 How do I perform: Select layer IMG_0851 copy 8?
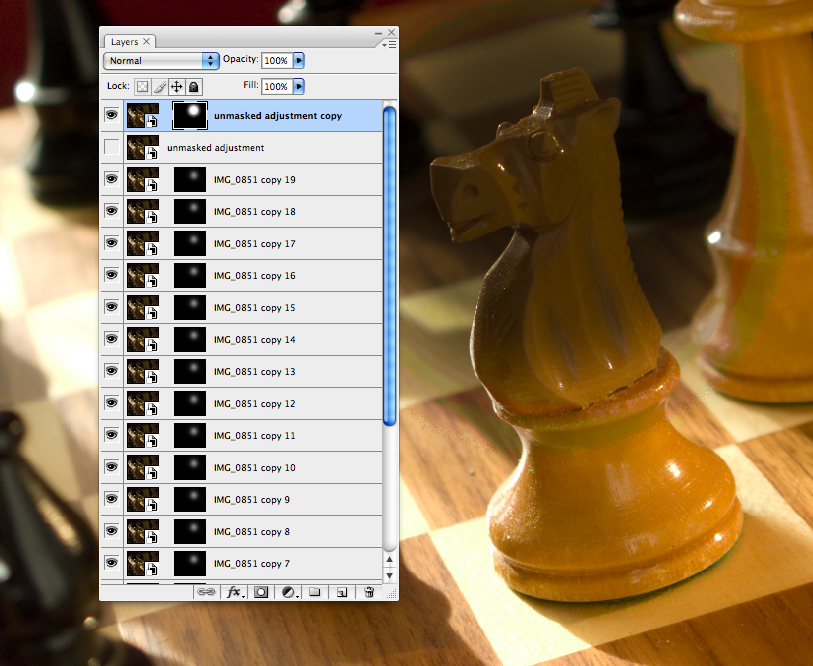(x=252, y=532)
